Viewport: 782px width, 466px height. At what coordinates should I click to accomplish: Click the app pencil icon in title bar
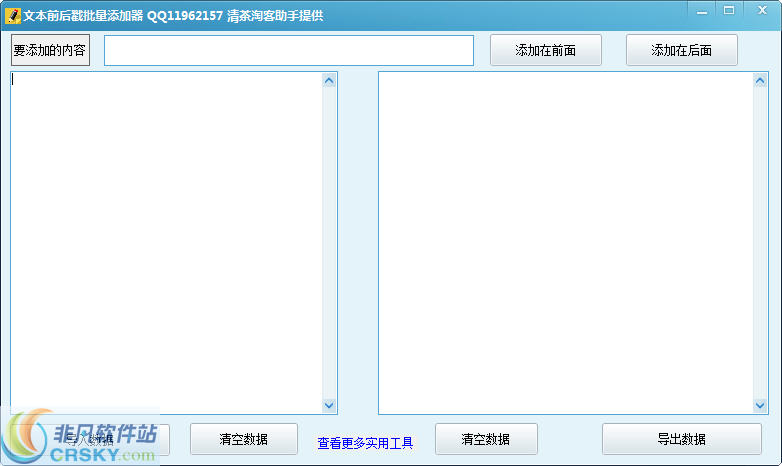point(12,15)
